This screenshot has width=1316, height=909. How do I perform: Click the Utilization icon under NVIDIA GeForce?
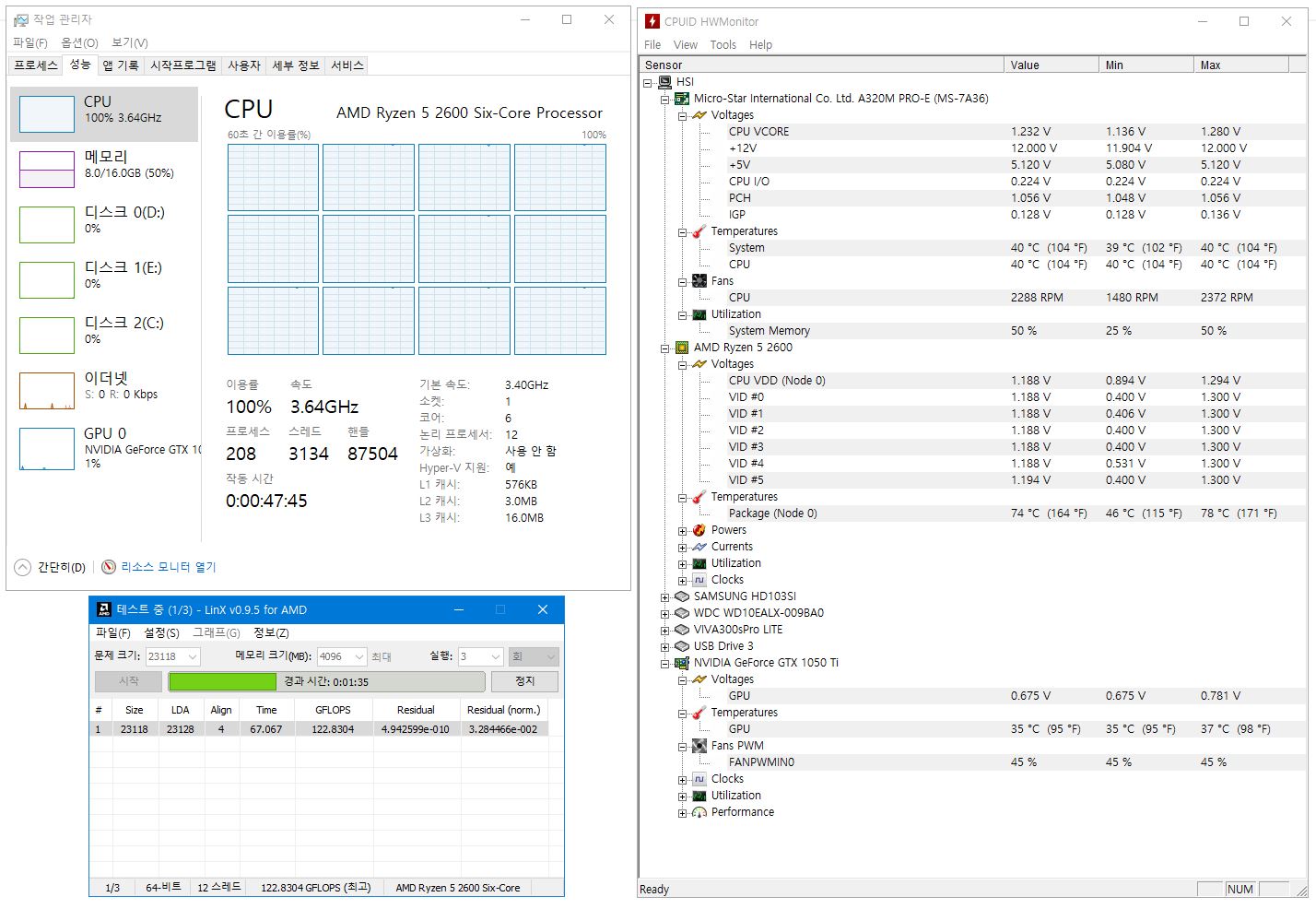click(x=699, y=796)
